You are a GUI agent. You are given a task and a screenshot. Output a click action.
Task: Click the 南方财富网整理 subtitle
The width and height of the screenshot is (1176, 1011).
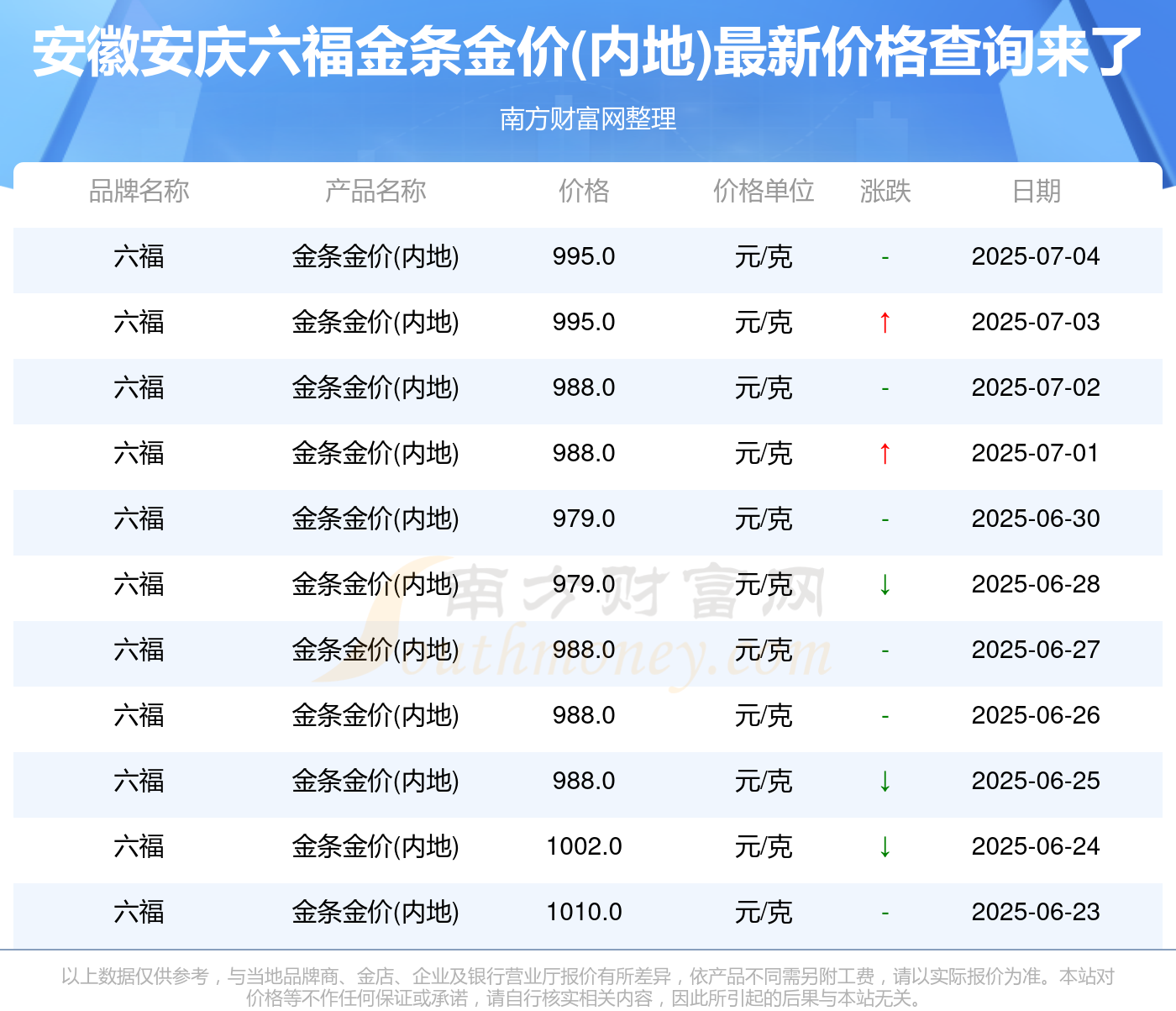[x=588, y=118]
